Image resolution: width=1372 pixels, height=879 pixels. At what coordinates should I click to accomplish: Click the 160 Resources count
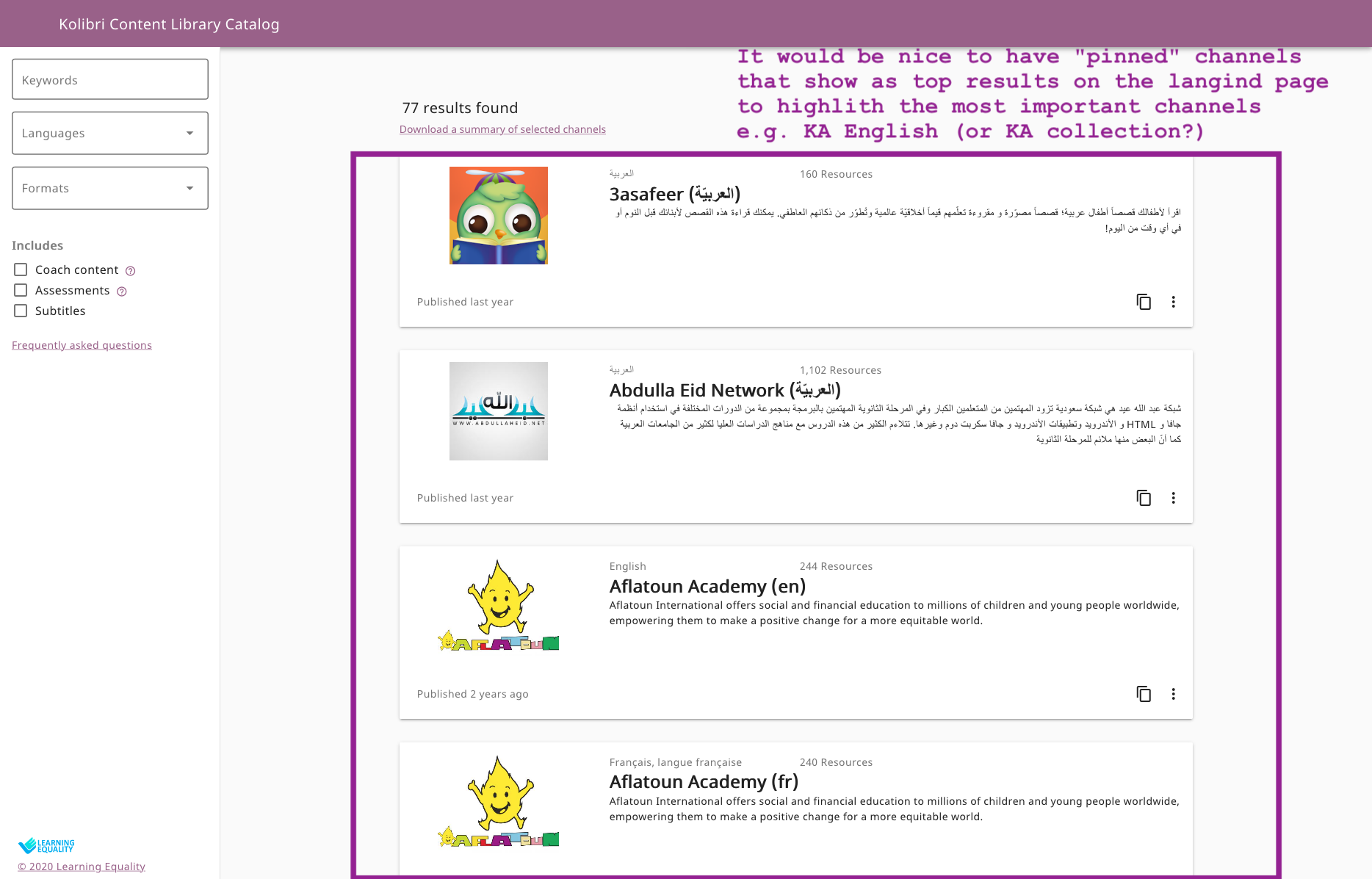click(x=836, y=174)
